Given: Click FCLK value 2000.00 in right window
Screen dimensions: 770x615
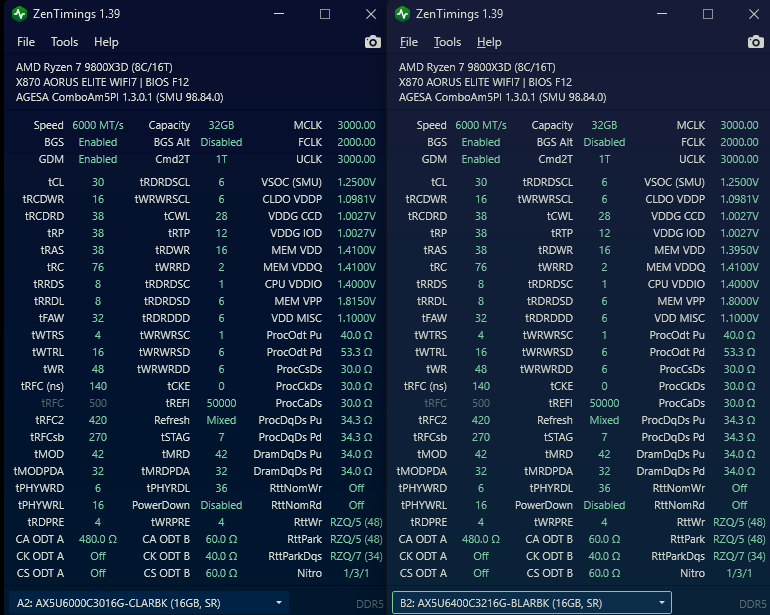Looking at the screenshot, I should [739, 142].
